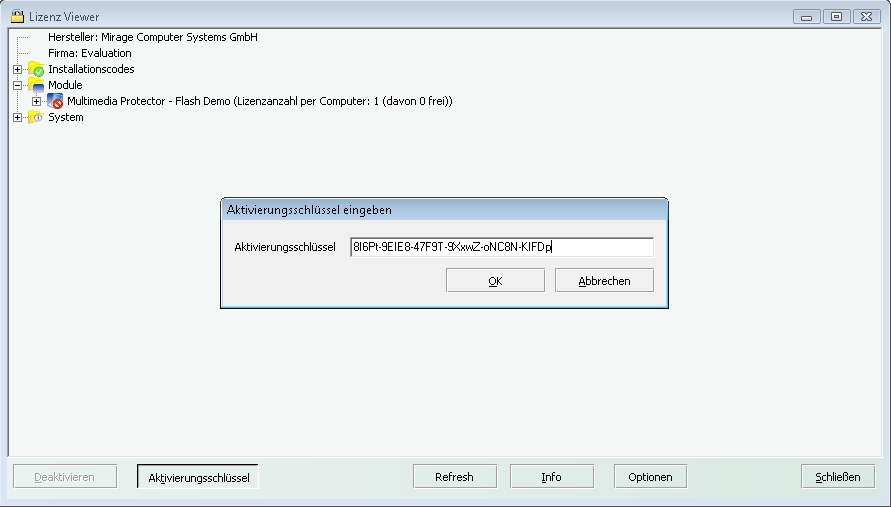Viewport: 891px width, 507px height.
Task: Open the Info button
Action: click(x=551, y=477)
